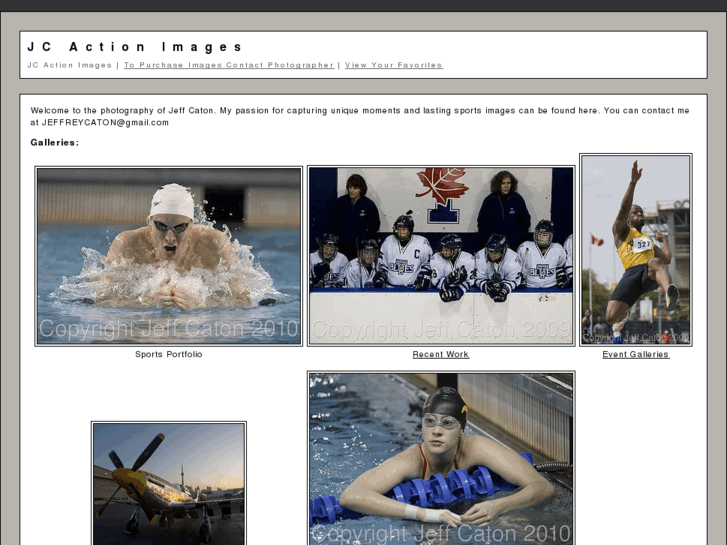Screen dimensions: 727x545
Task: Click the Galleries: heading
Action: tap(55, 142)
